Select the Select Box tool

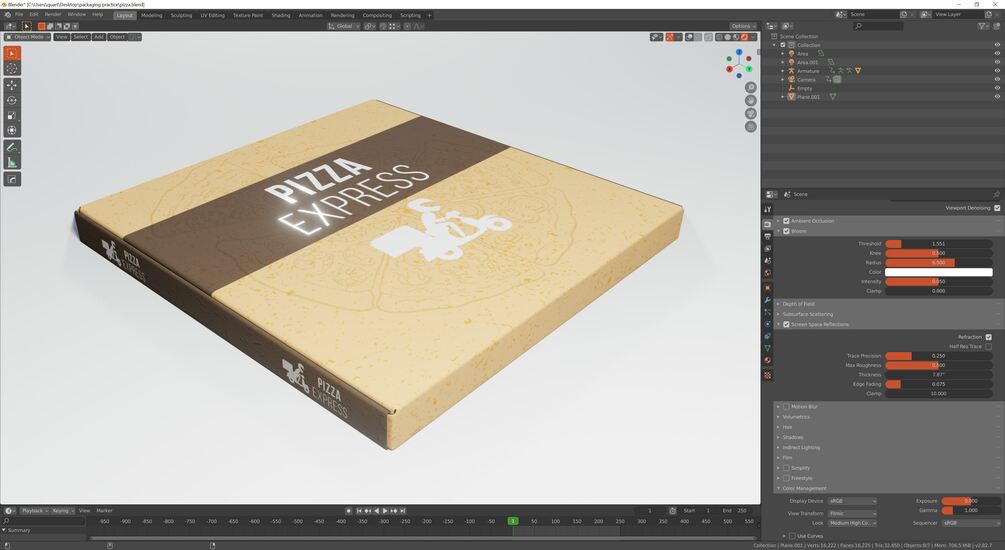(12, 53)
